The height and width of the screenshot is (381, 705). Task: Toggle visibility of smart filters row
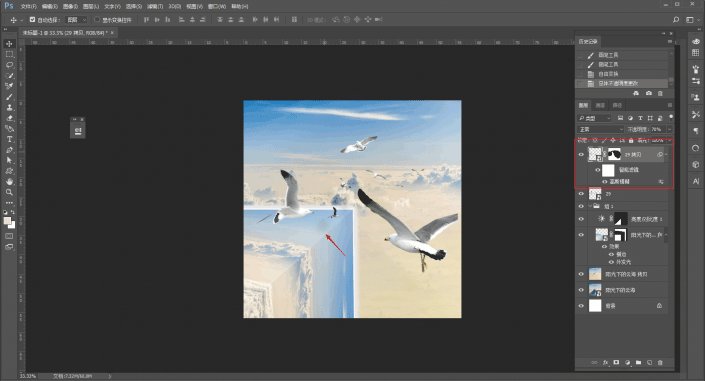click(x=598, y=170)
